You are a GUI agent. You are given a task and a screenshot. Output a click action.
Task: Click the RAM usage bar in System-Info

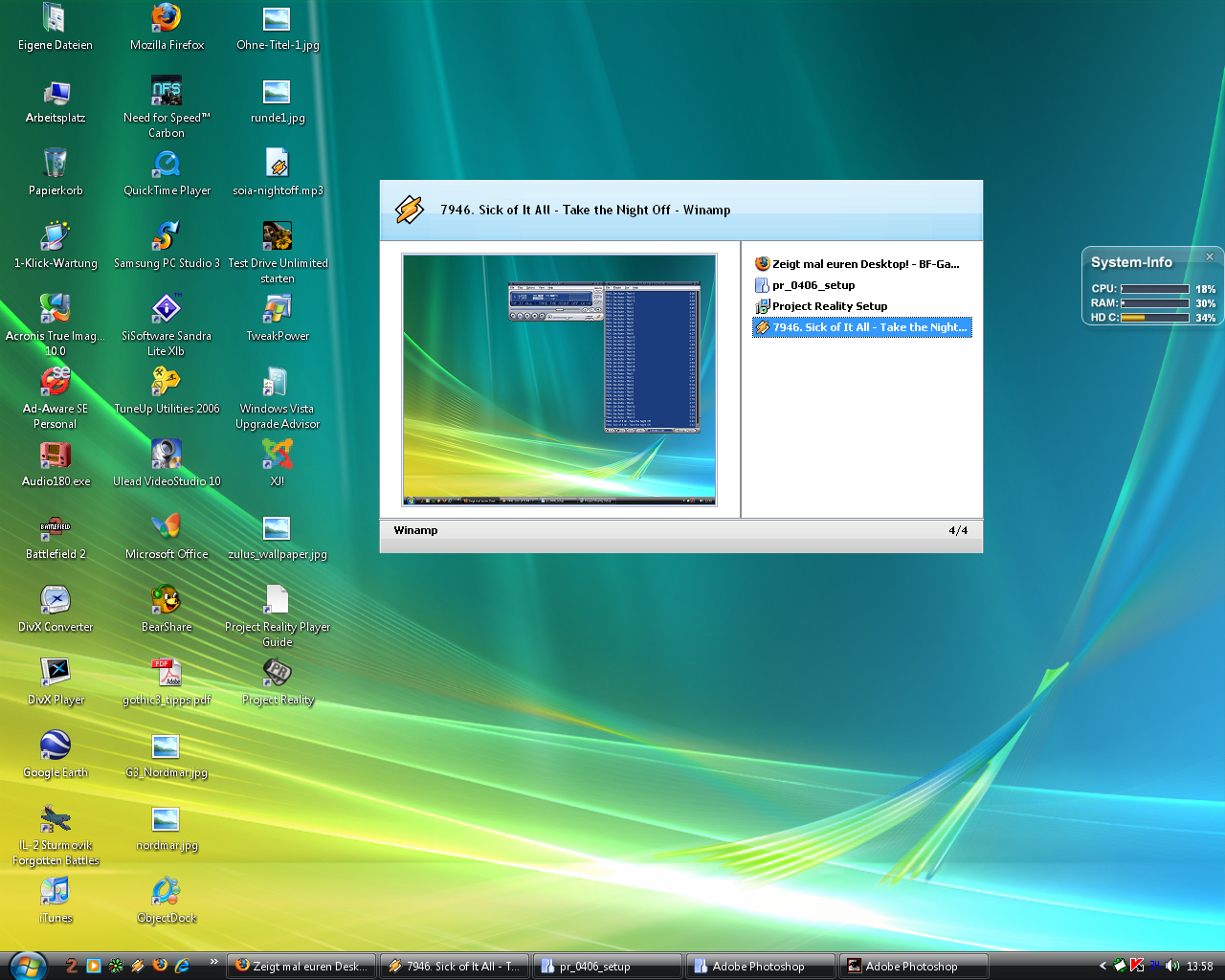(1155, 302)
